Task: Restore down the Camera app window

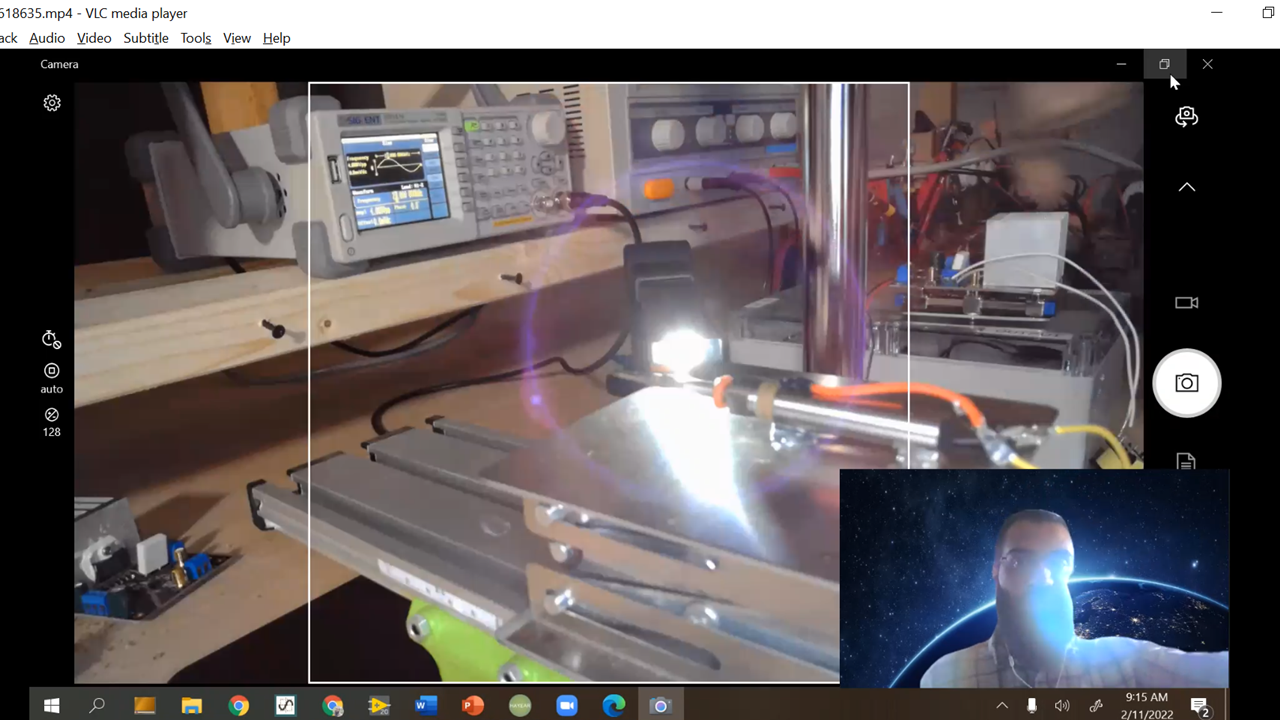Action: (x=1164, y=64)
